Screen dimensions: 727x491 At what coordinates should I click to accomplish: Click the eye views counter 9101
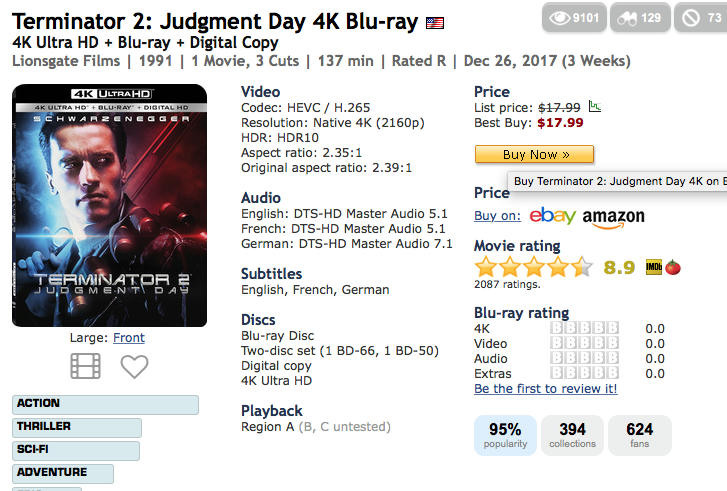(x=574, y=18)
